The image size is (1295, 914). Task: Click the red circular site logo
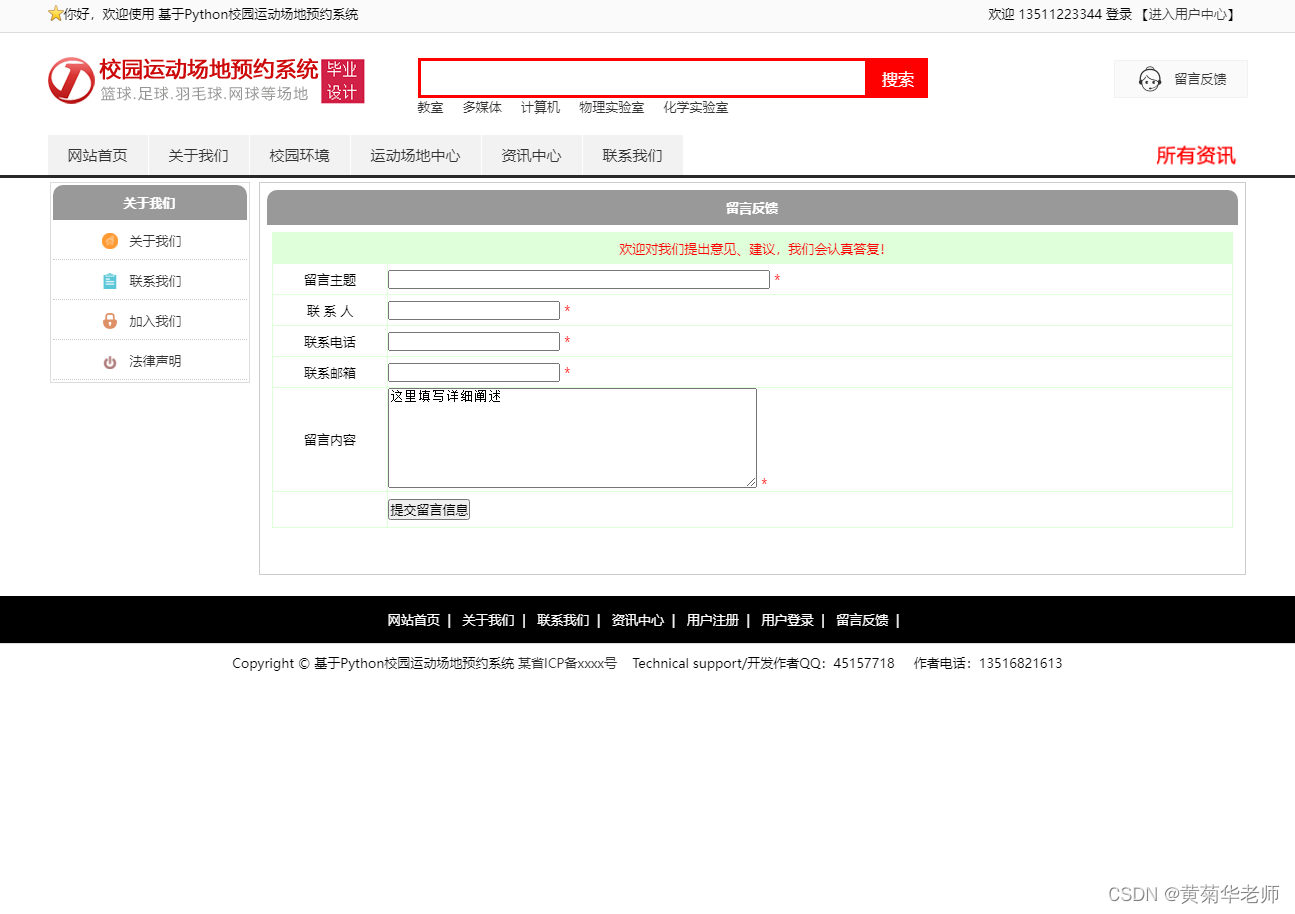pyautogui.click(x=71, y=80)
